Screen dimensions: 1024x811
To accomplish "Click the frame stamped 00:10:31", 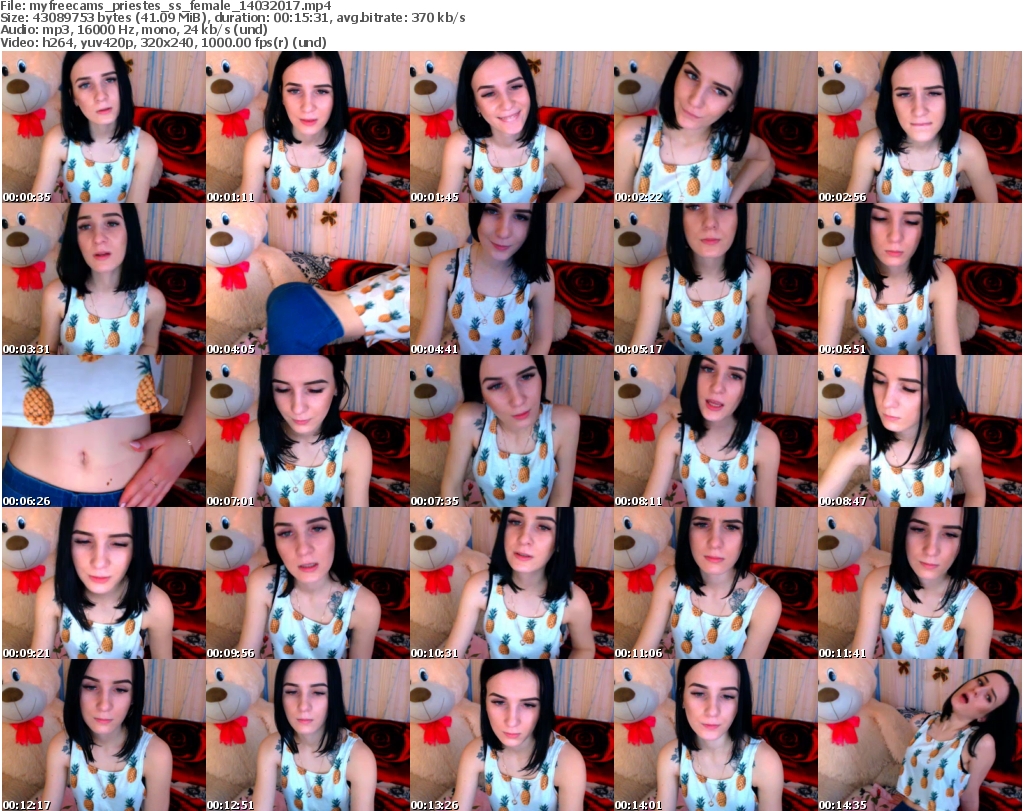I will click(x=511, y=583).
